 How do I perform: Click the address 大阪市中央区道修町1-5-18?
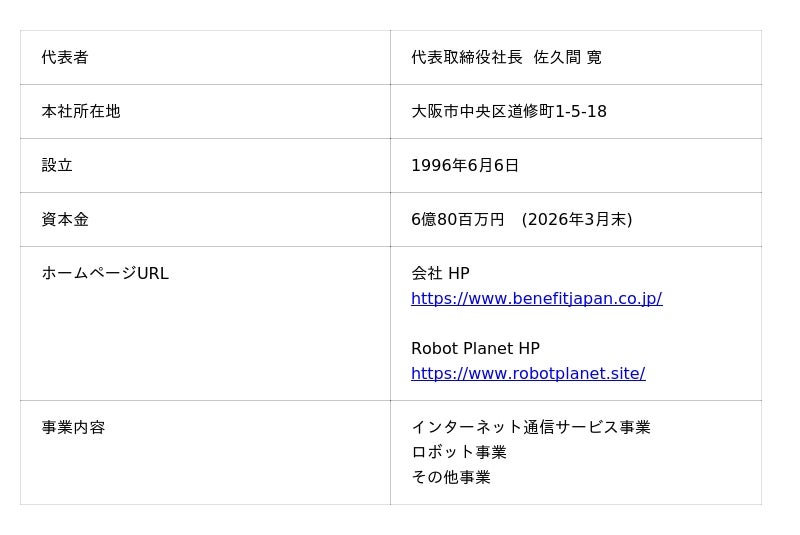point(509,111)
